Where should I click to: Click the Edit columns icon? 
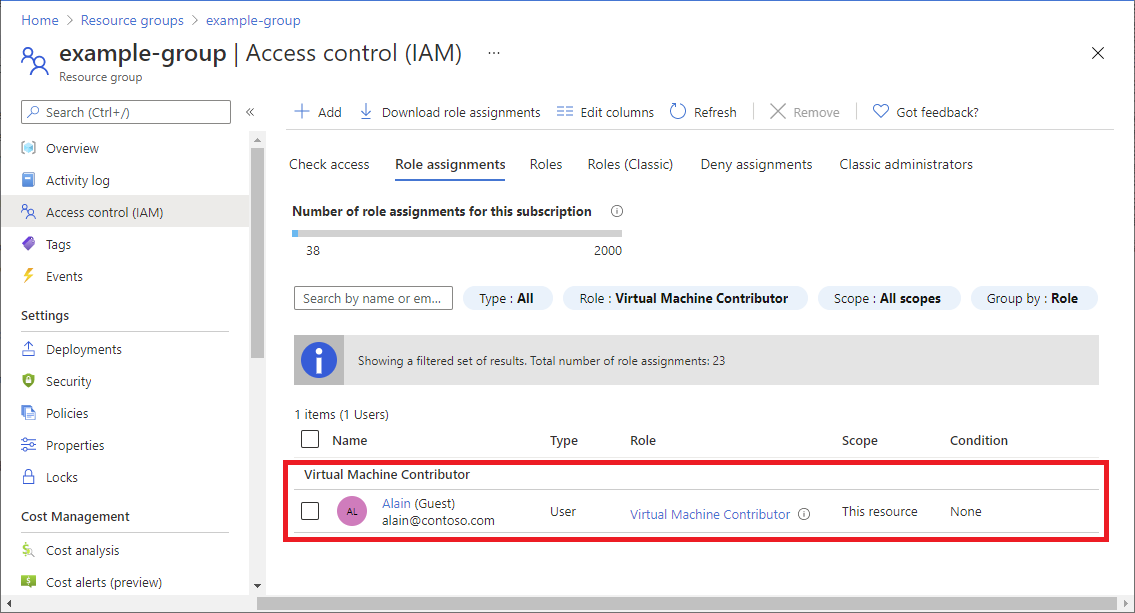[x=565, y=112]
